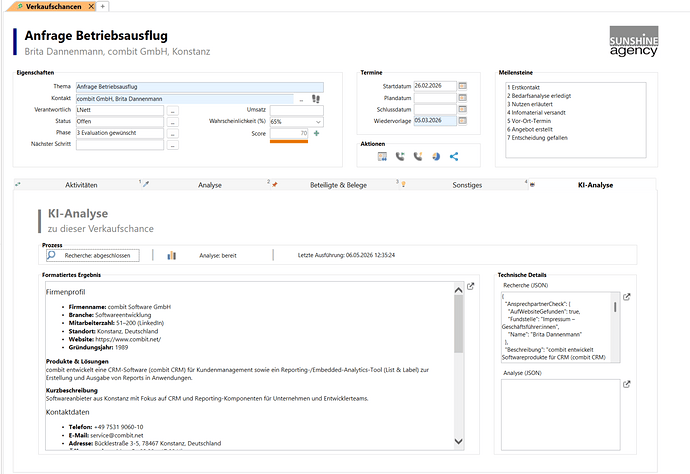Click the footprints icon beside Kontakt field

point(316,99)
